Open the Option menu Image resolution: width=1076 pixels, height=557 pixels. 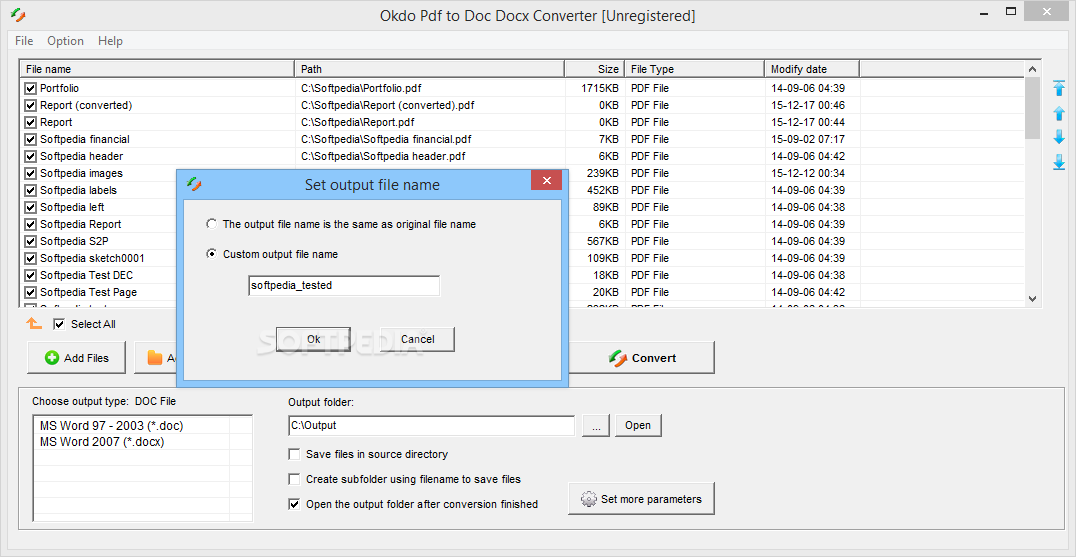point(65,41)
